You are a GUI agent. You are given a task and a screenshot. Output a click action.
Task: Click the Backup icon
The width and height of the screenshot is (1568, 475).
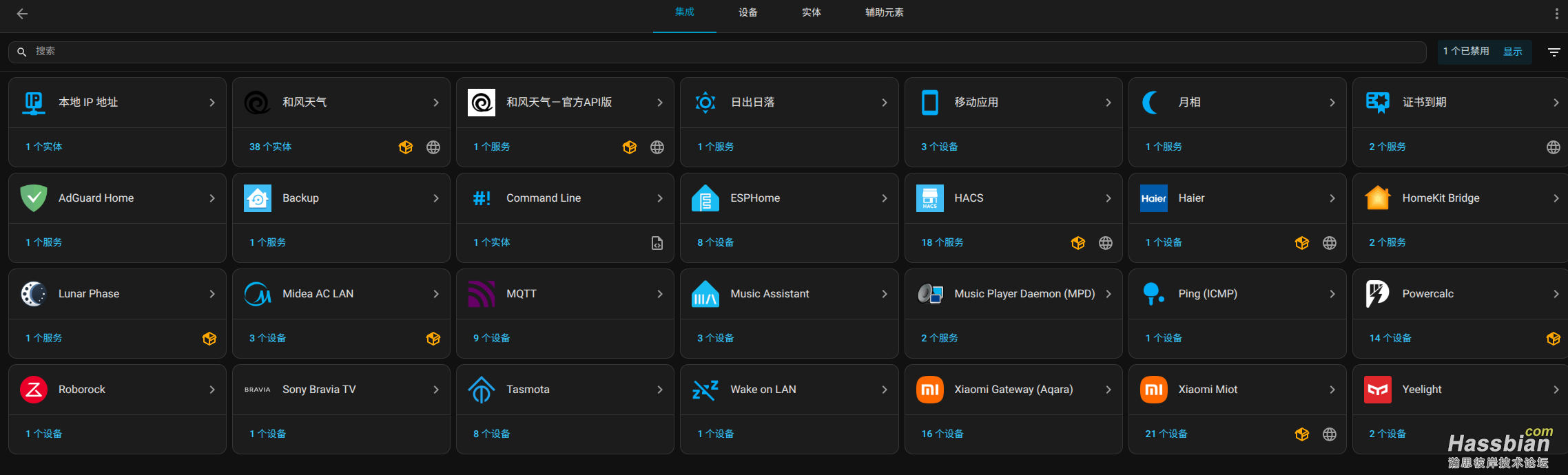(258, 198)
